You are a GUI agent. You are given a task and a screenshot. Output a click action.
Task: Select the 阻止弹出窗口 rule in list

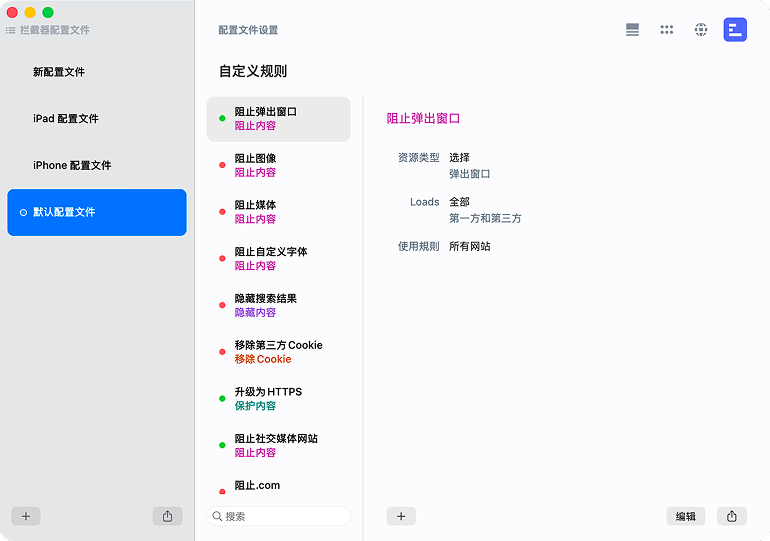[x=278, y=119]
